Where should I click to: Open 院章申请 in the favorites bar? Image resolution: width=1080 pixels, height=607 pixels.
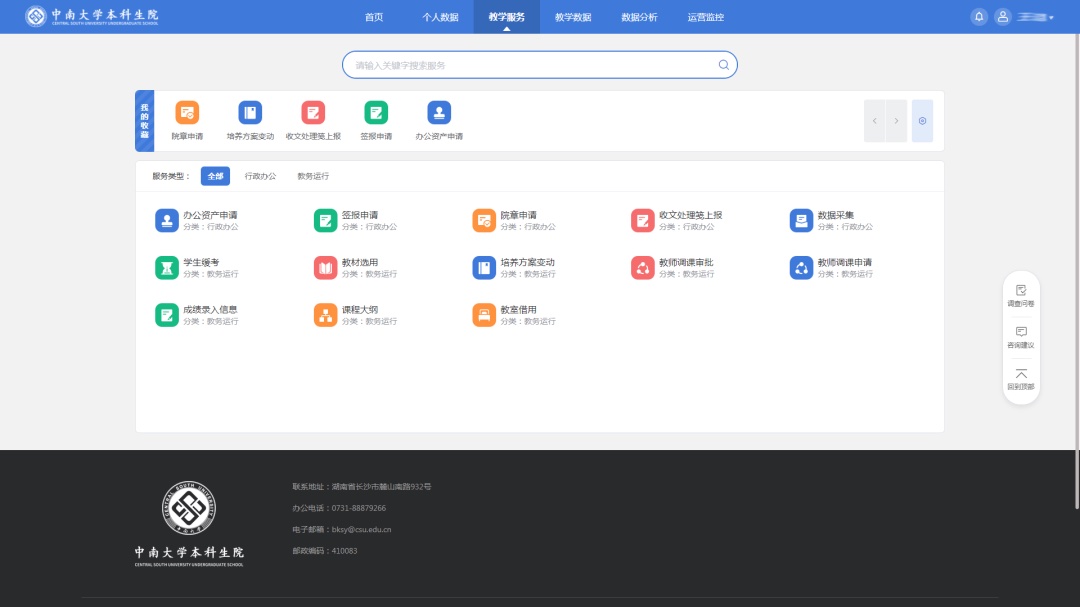(x=187, y=113)
